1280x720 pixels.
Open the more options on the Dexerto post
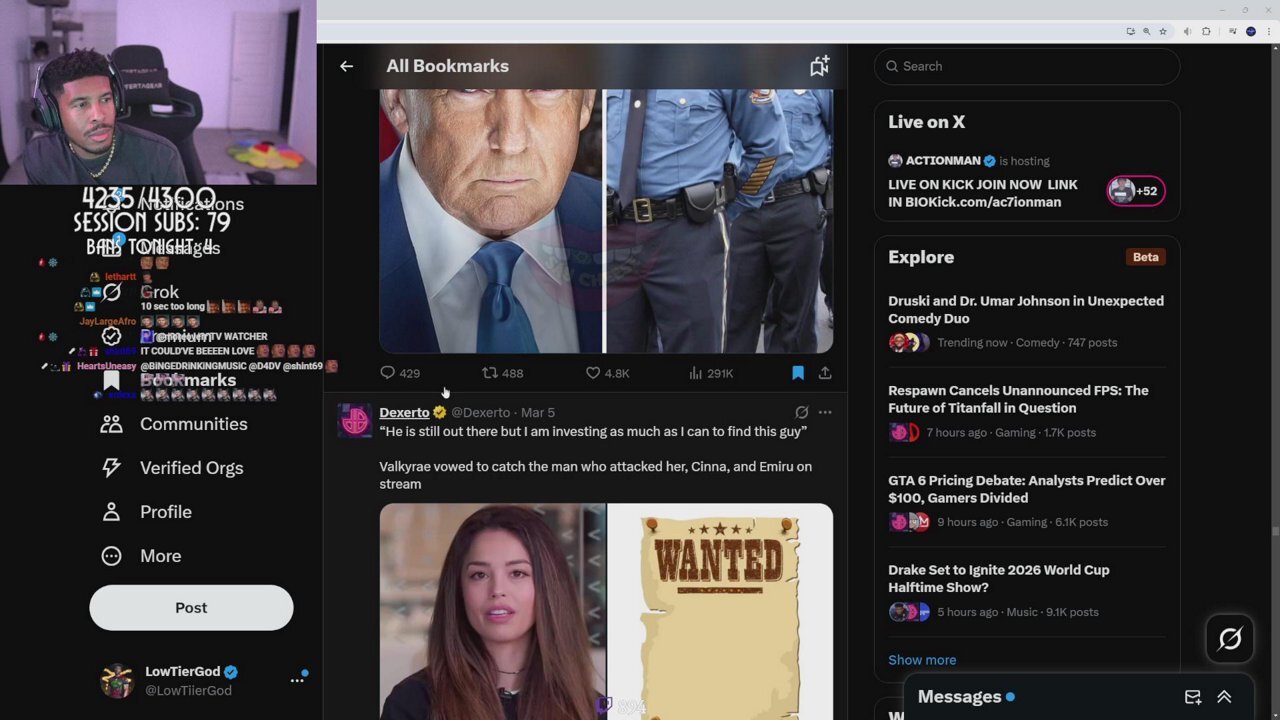[x=825, y=412]
